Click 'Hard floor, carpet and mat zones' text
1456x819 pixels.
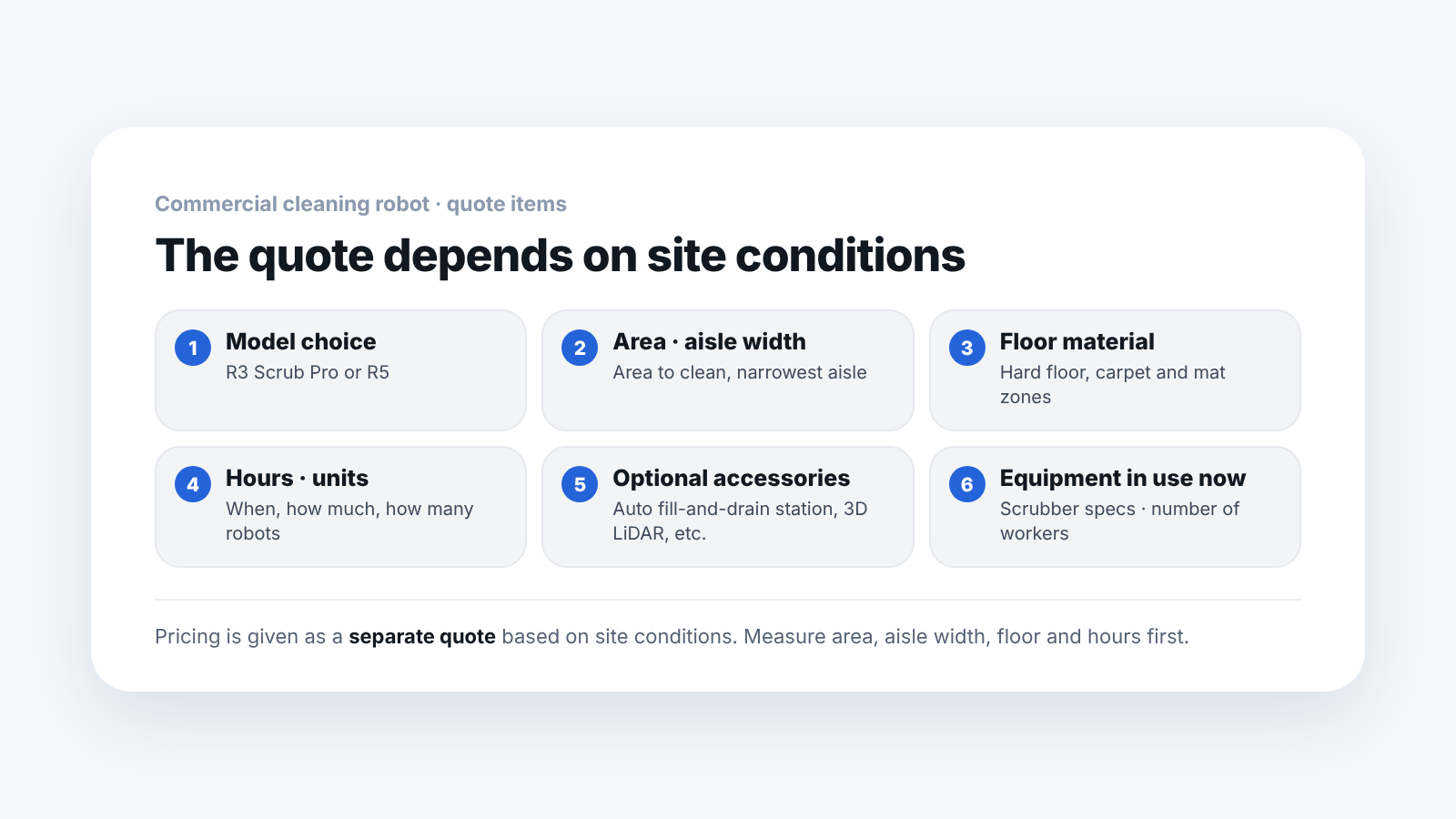(1113, 385)
